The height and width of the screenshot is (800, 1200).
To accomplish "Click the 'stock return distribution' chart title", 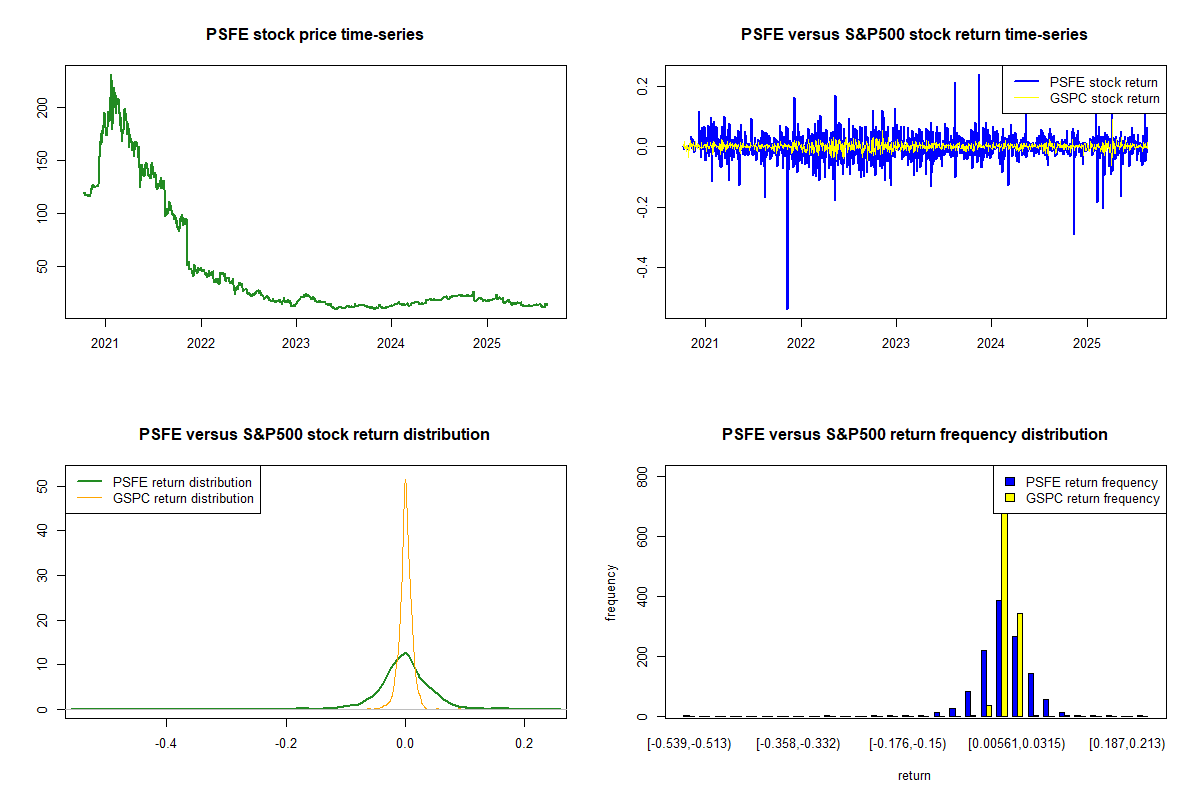I will coord(315,435).
